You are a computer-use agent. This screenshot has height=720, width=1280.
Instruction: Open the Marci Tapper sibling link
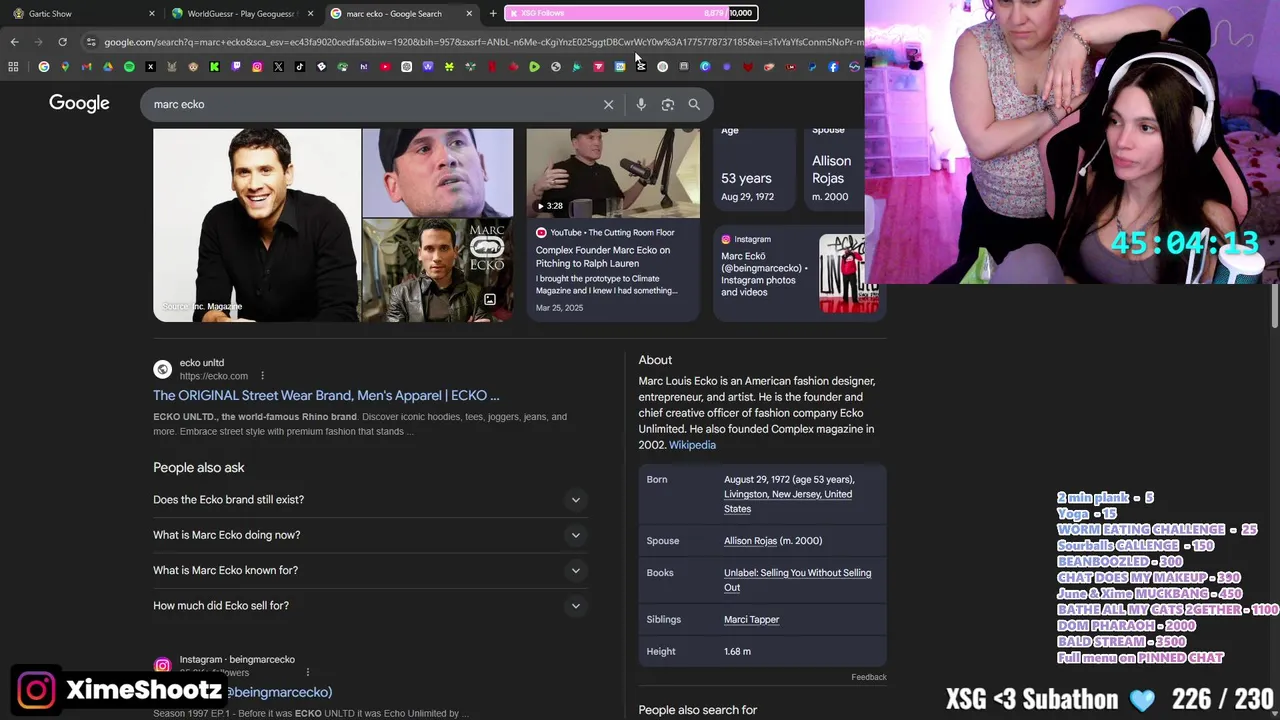pos(751,620)
